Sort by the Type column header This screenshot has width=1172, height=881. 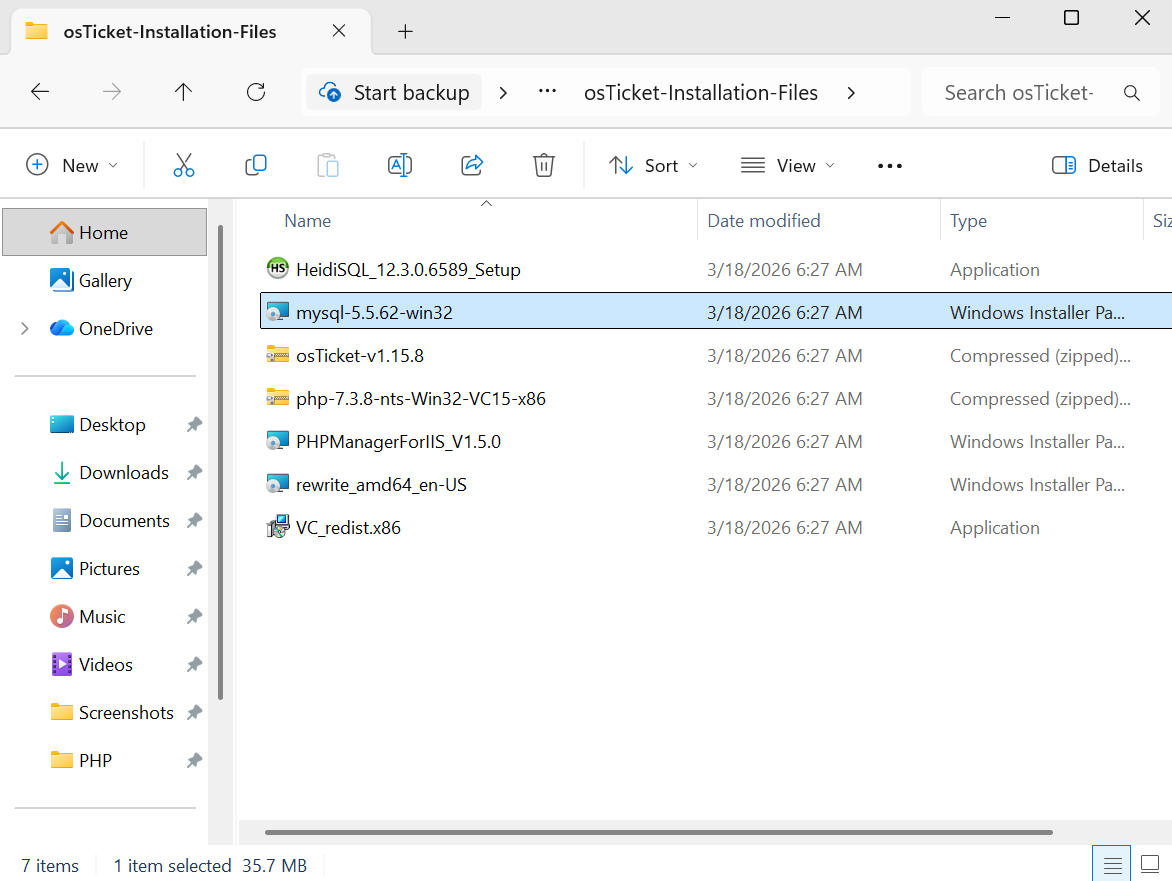click(968, 221)
